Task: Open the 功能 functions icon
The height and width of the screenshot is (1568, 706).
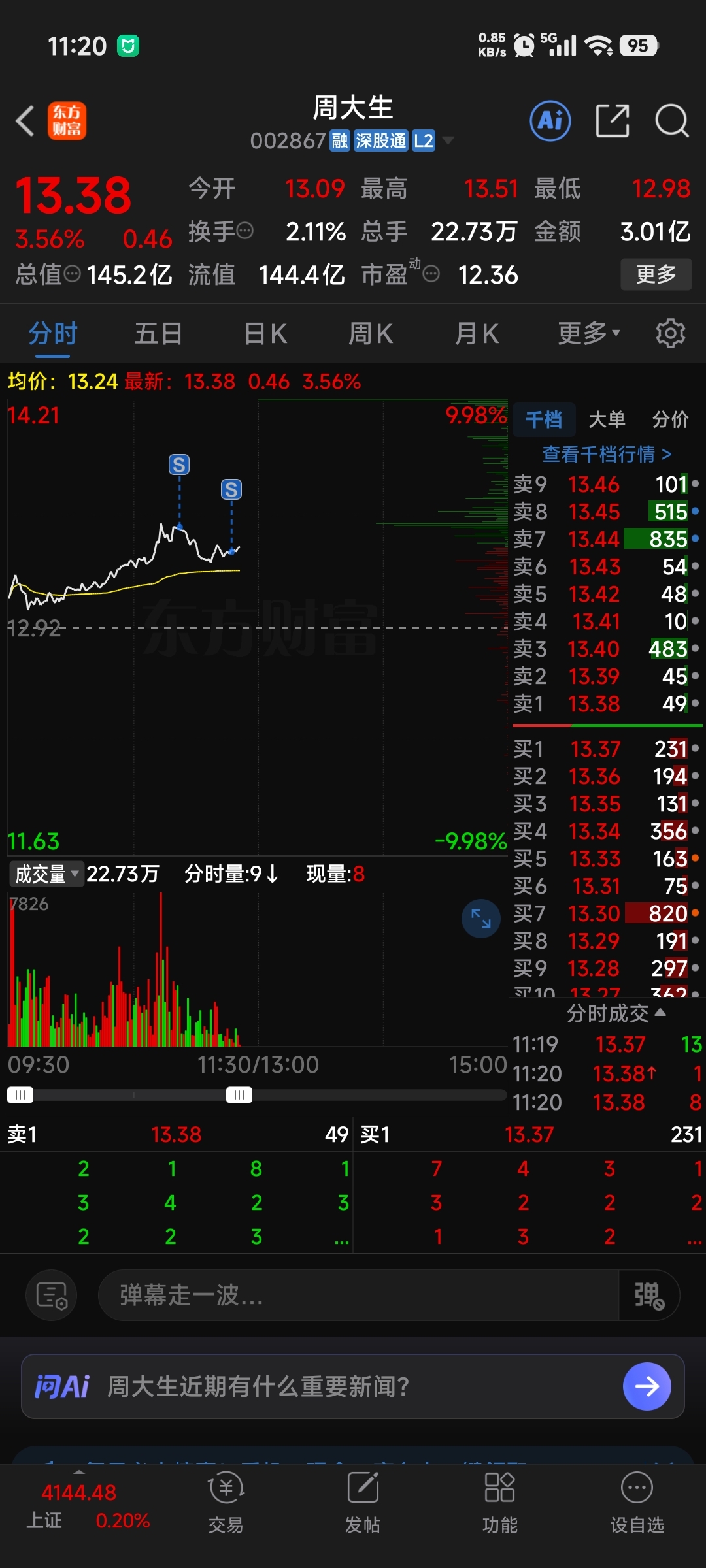Action: [x=500, y=1502]
